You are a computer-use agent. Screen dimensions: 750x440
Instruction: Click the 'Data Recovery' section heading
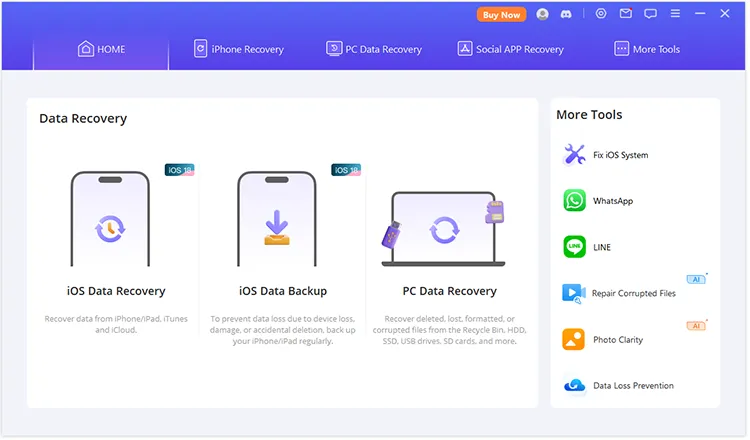tap(83, 118)
